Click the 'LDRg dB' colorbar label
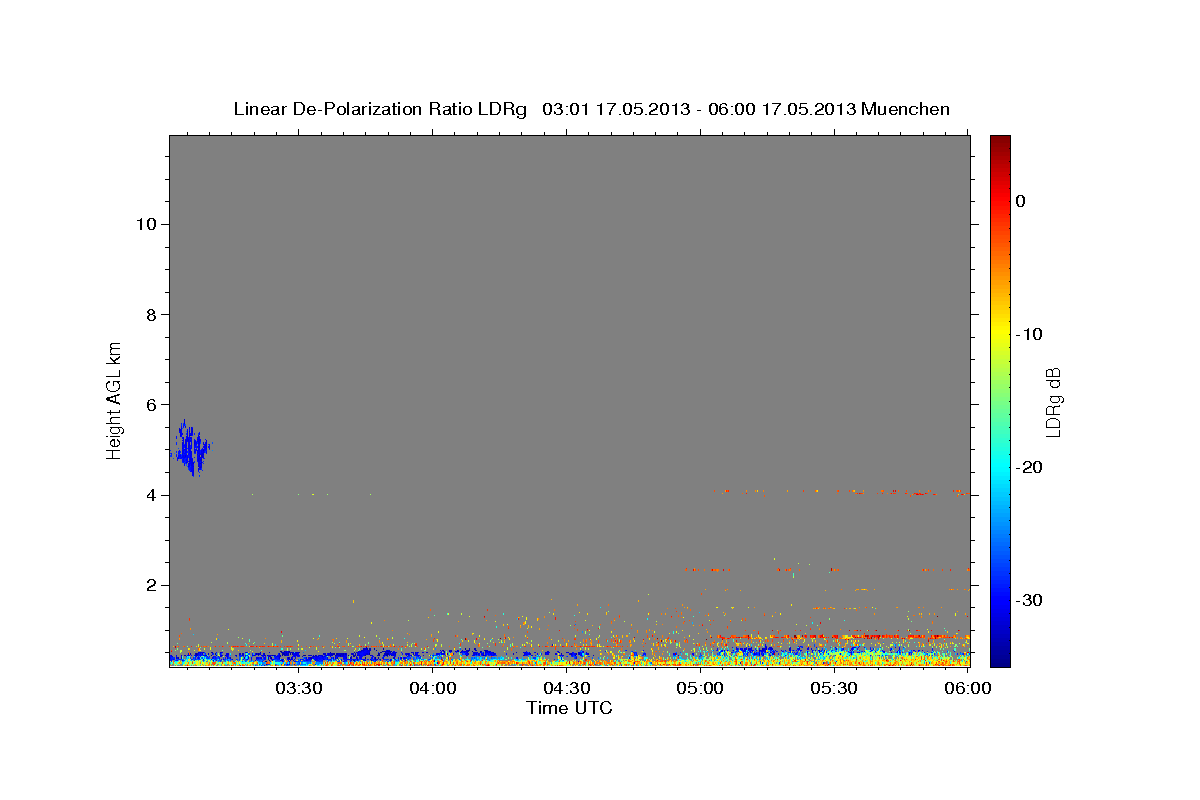The height and width of the screenshot is (800, 1200). point(1052,402)
